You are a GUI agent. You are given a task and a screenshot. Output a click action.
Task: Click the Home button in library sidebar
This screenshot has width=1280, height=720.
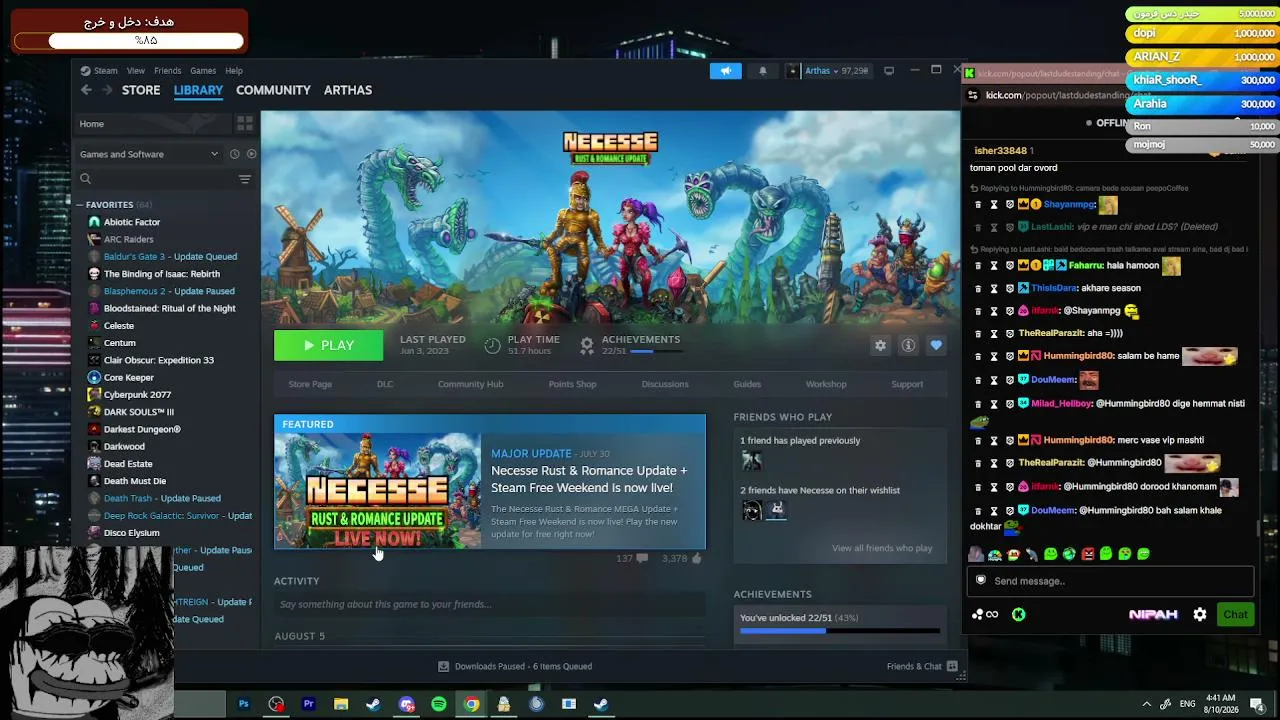154,124
